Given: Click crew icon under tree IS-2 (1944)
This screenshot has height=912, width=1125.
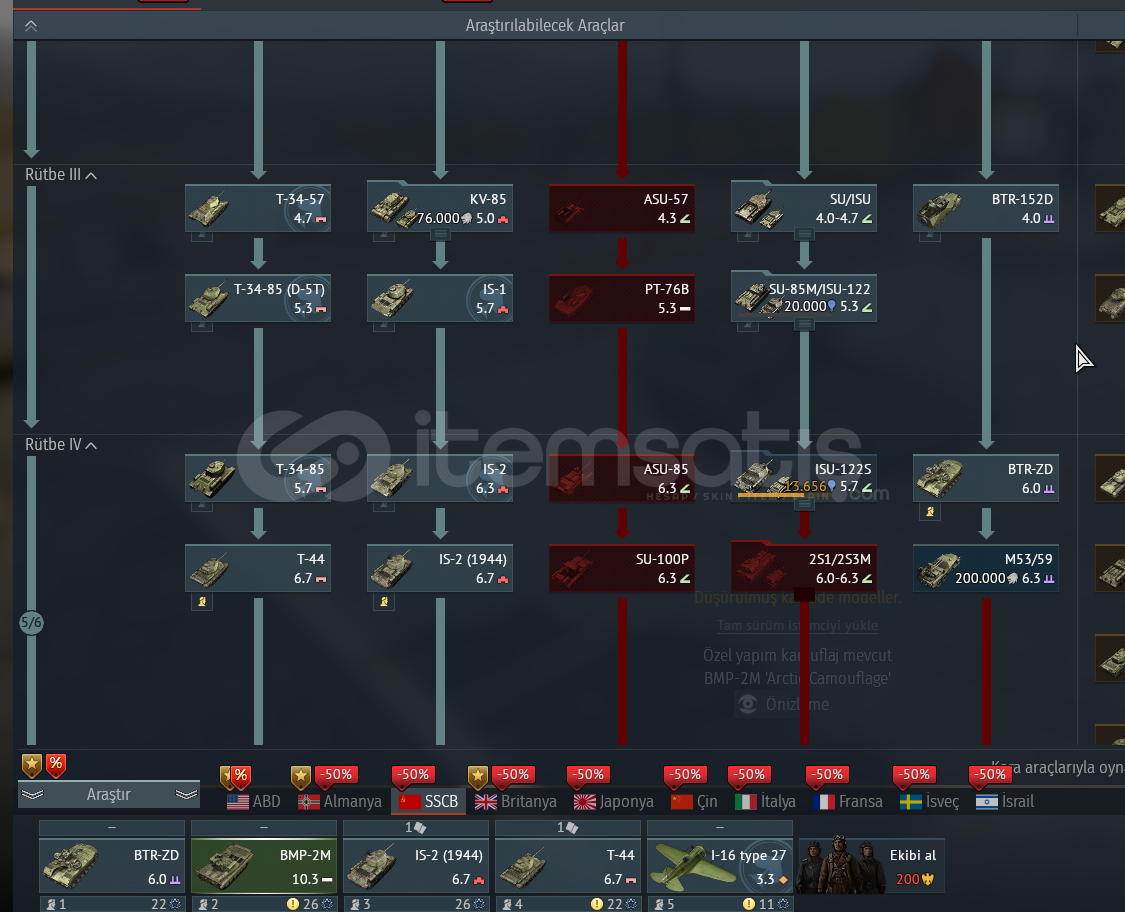Looking at the screenshot, I should coord(385,601).
